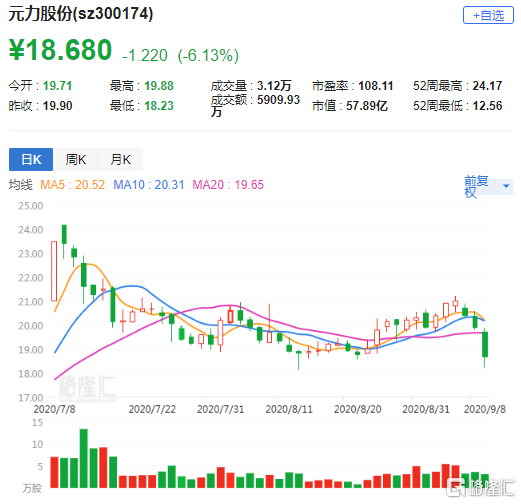521x504 pixels.
Task: Click the 17.00 price axis label
Action: [x=31, y=398]
